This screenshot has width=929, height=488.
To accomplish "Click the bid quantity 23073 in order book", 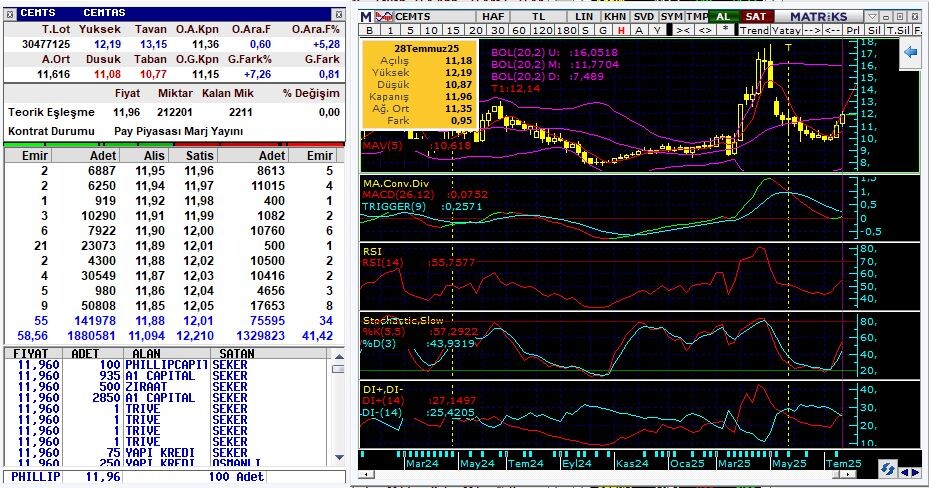I will [x=98, y=246].
